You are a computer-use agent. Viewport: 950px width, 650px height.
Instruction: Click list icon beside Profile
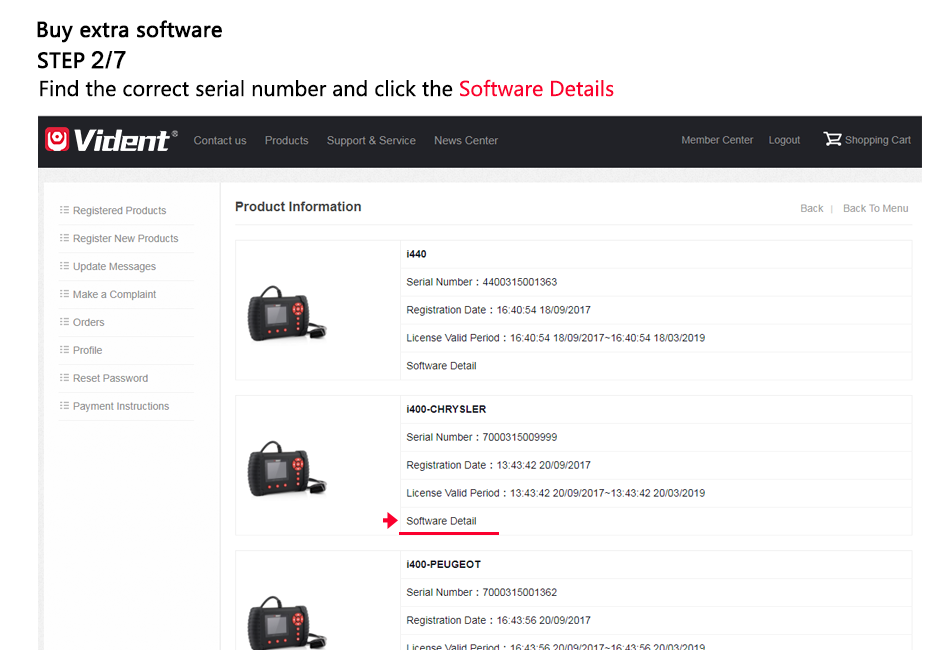click(x=64, y=349)
